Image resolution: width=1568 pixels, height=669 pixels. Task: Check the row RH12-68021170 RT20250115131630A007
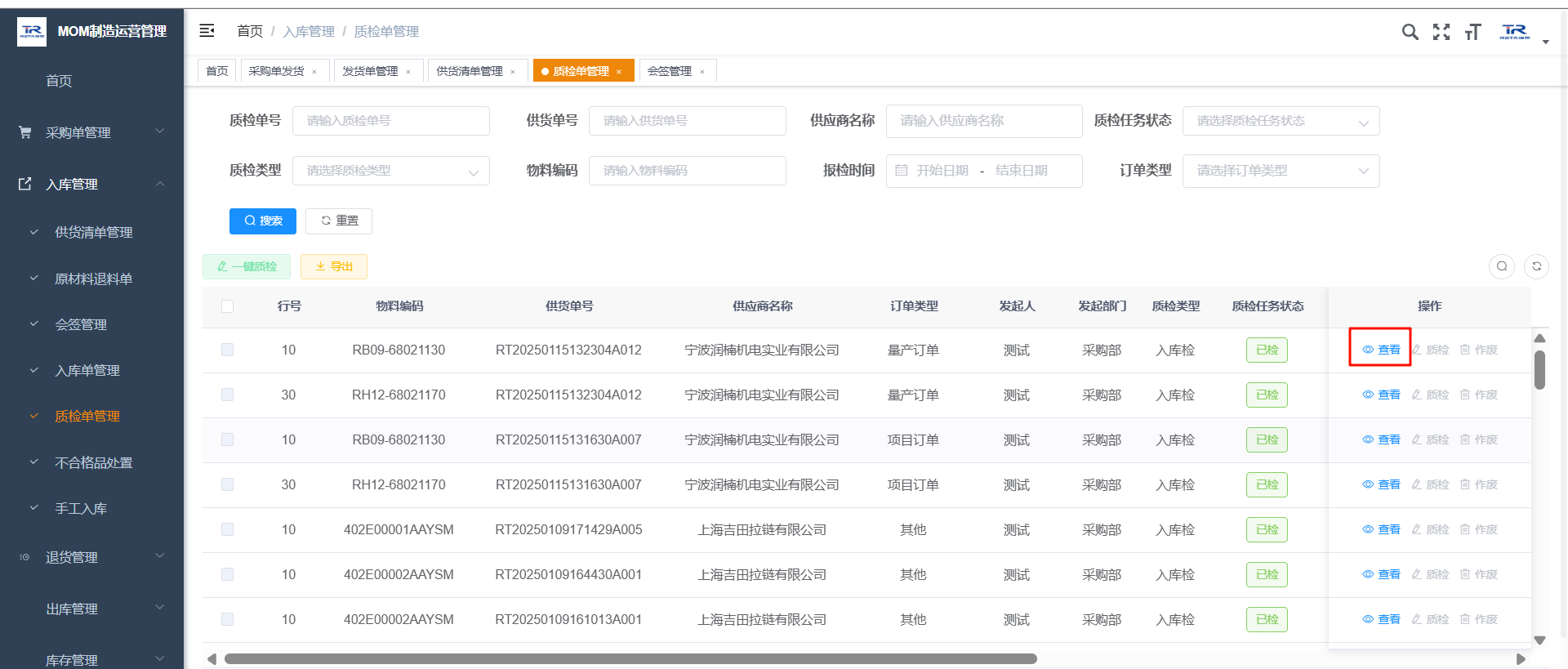227,484
